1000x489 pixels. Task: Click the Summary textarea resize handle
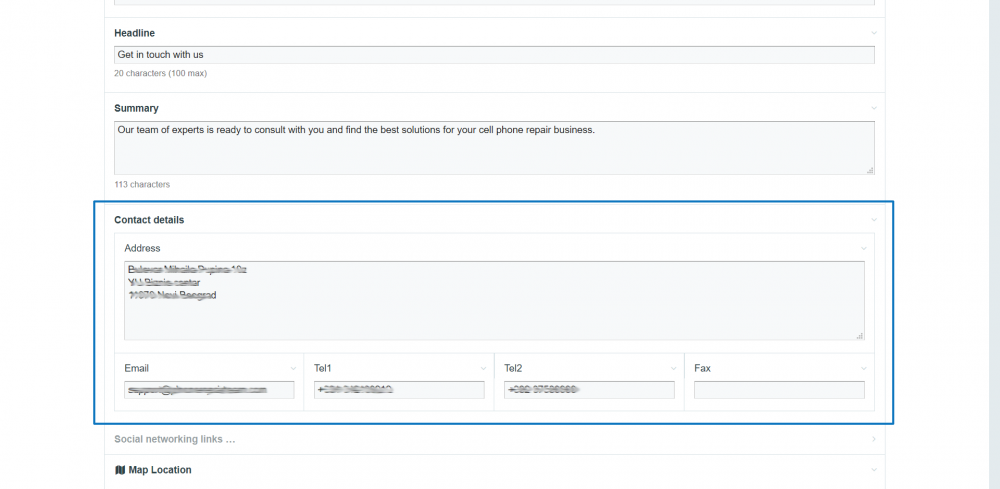[x=869, y=170]
